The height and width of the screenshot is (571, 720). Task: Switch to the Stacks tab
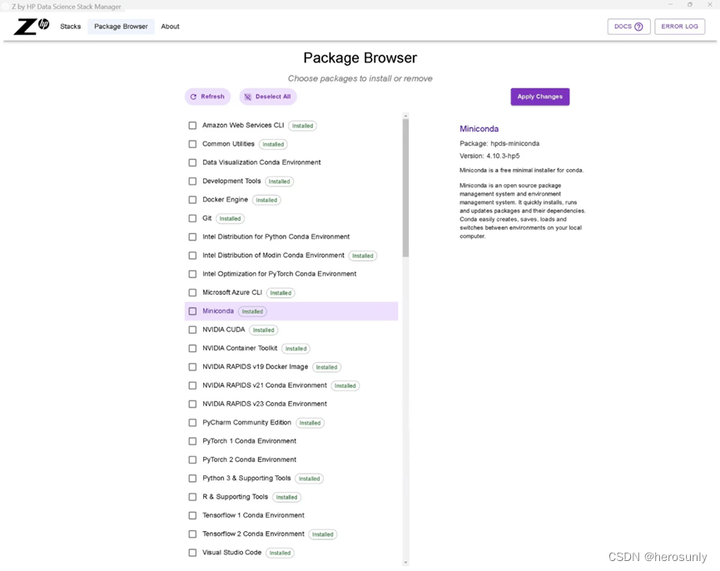[70, 27]
